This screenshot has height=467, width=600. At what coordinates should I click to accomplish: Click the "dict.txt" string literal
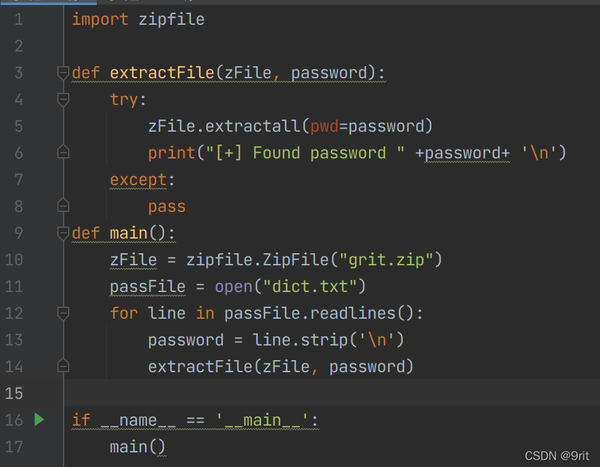coord(310,287)
